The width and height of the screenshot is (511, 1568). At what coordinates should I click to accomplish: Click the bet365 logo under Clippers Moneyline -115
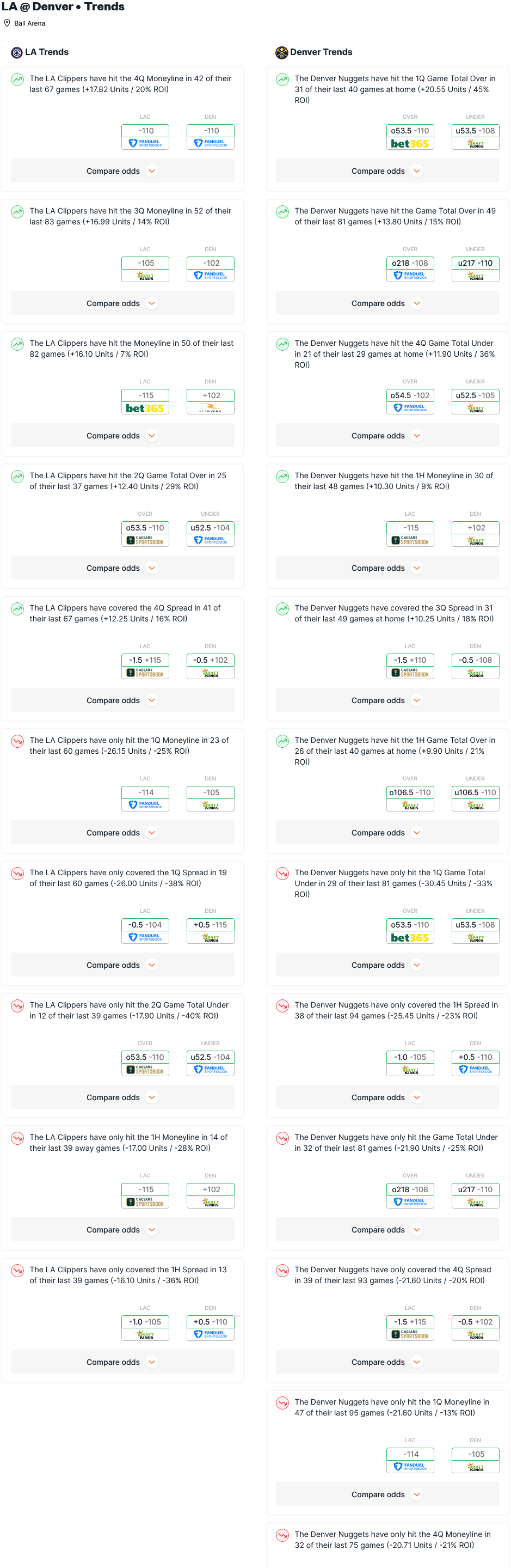coord(145,408)
